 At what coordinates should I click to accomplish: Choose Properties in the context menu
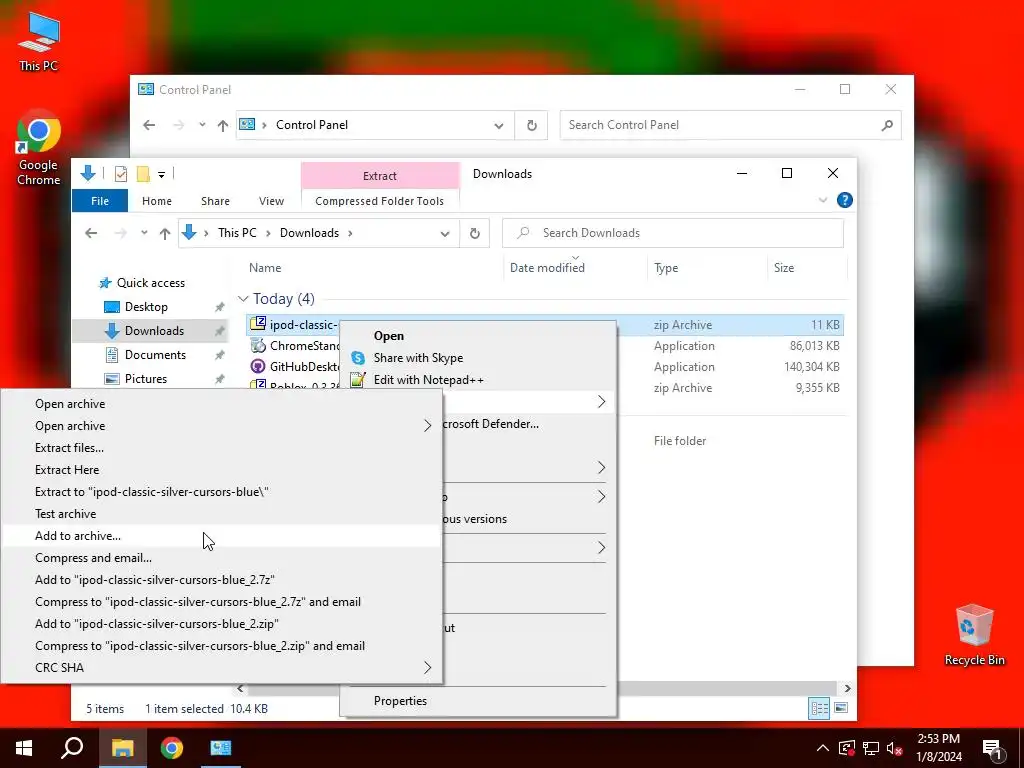click(x=400, y=701)
